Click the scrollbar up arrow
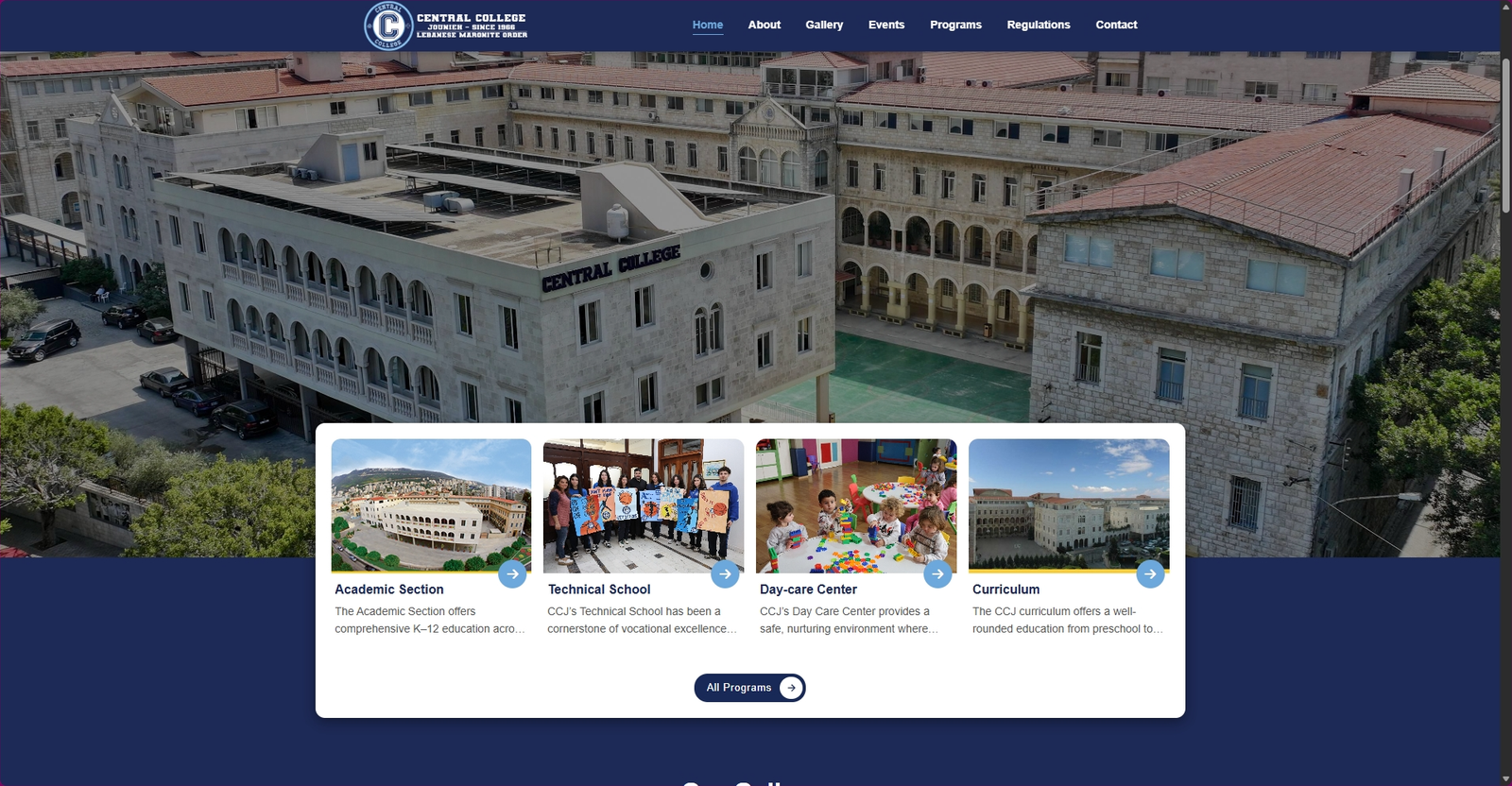1512x786 pixels. 1505,7
